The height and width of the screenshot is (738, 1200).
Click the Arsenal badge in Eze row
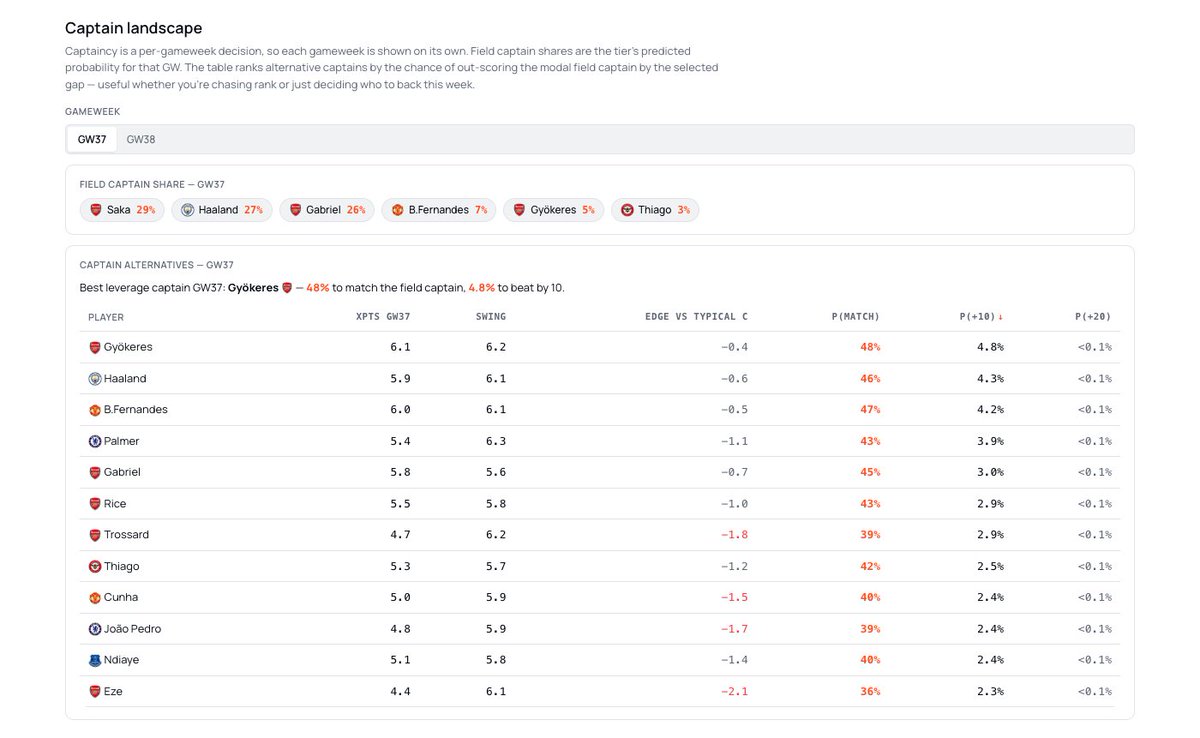point(95,691)
